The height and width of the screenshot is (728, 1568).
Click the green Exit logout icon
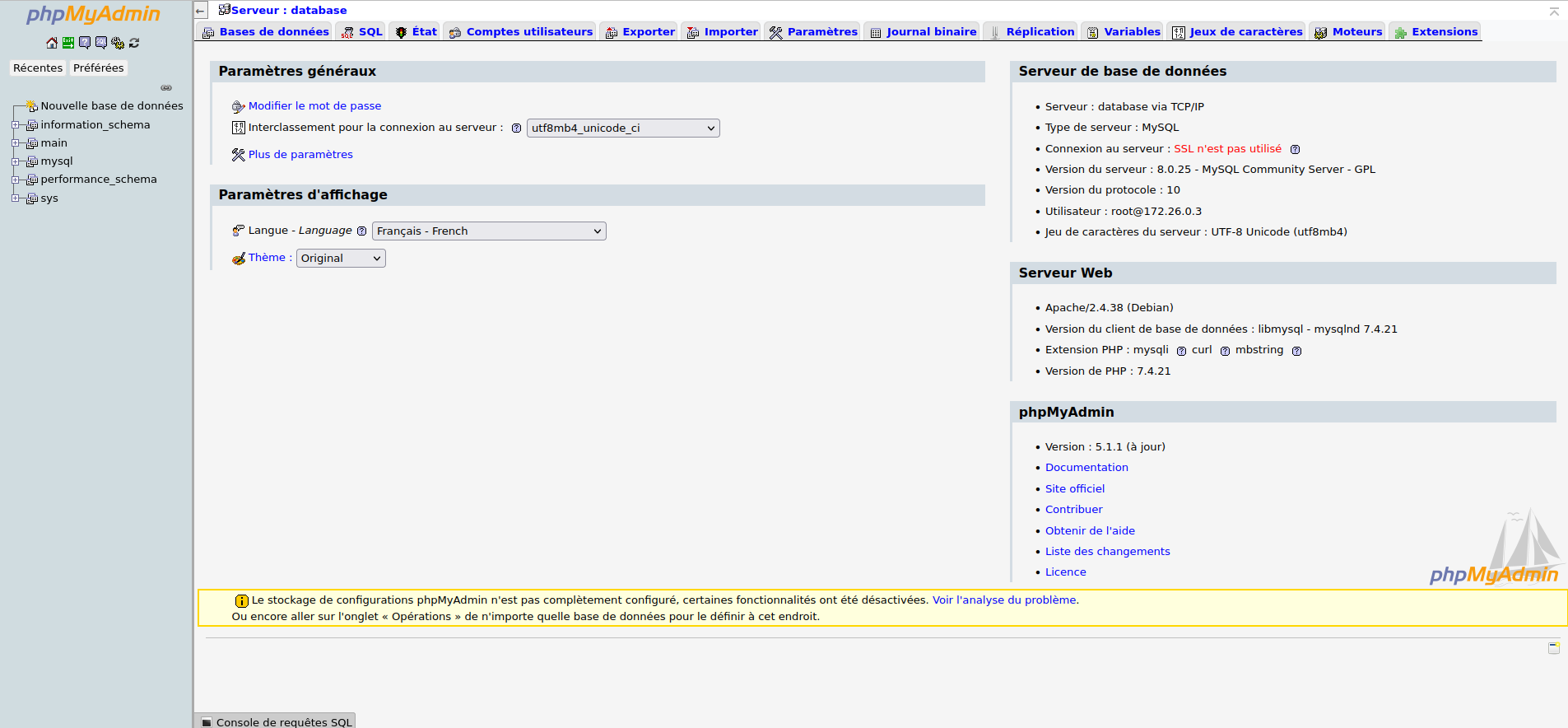[x=68, y=43]
